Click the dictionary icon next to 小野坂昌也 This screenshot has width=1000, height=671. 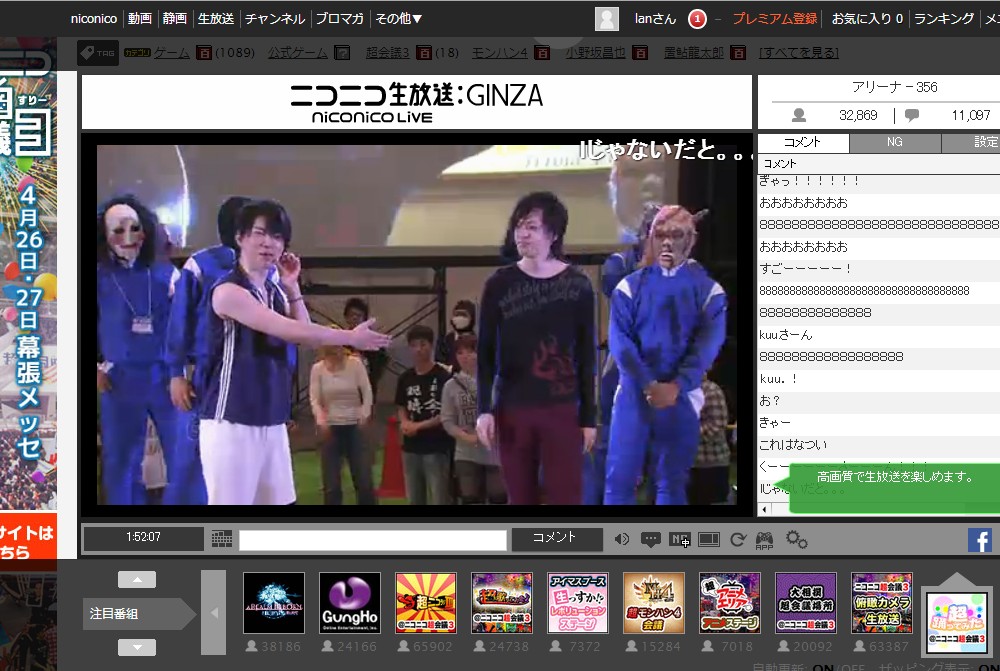coord(640,53)
